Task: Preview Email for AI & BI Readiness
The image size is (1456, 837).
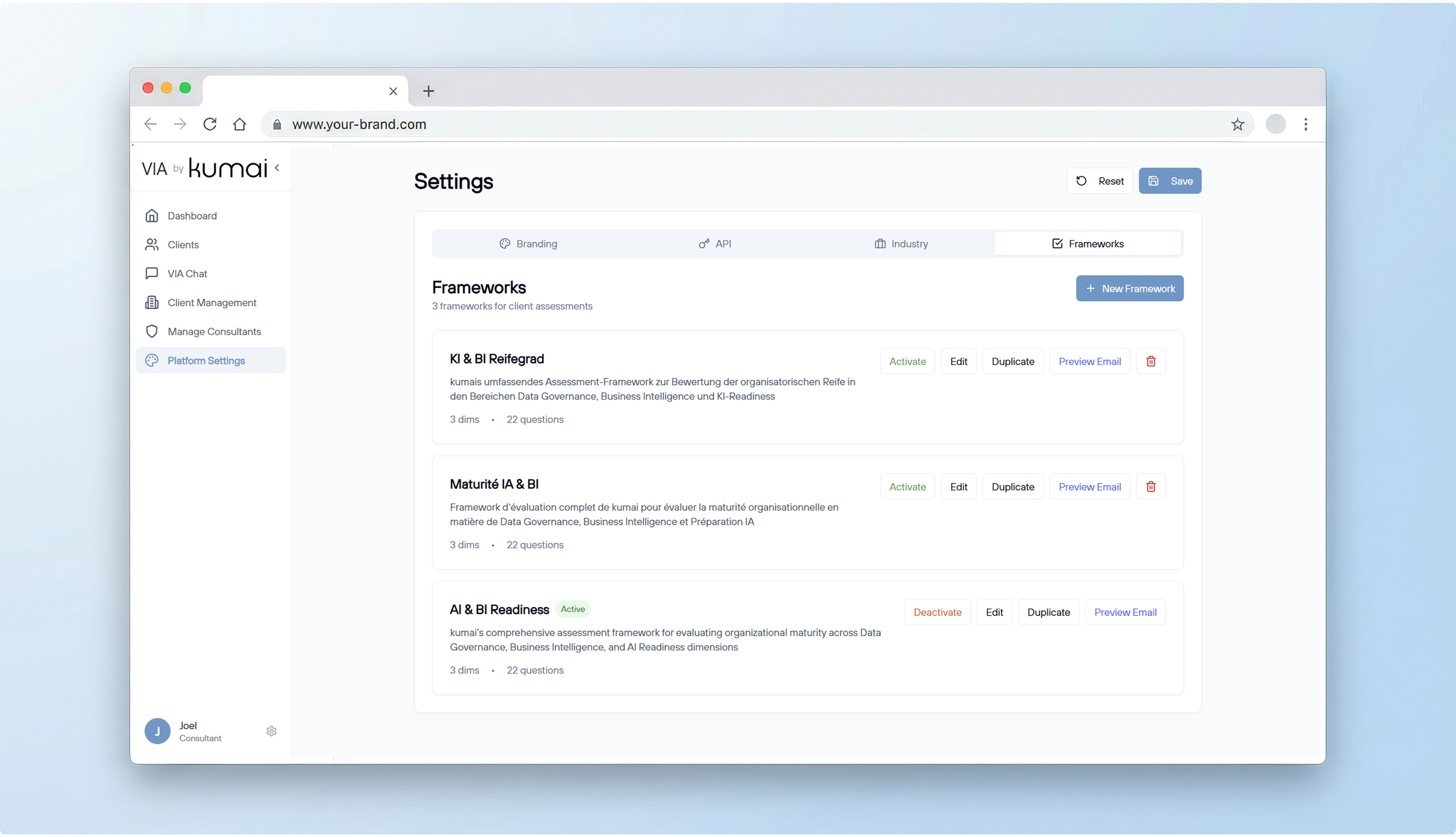Action: [1125, 611]
